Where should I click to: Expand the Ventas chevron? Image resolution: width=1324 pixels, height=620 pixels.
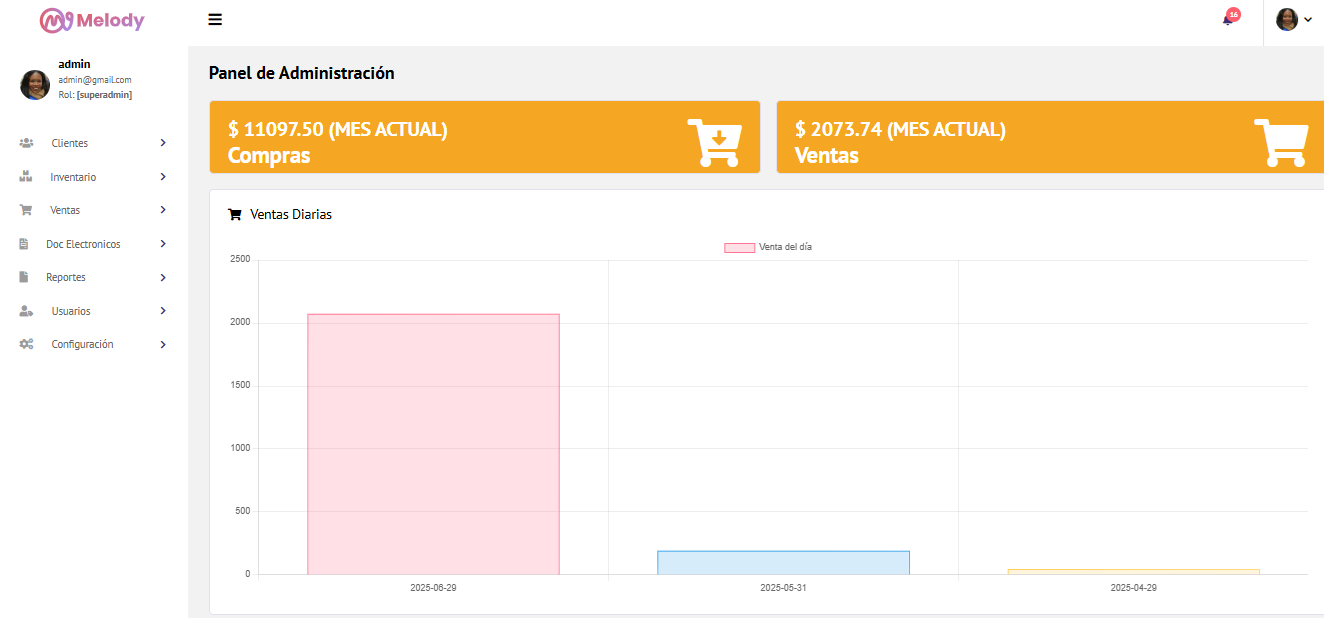coord(163,210)
